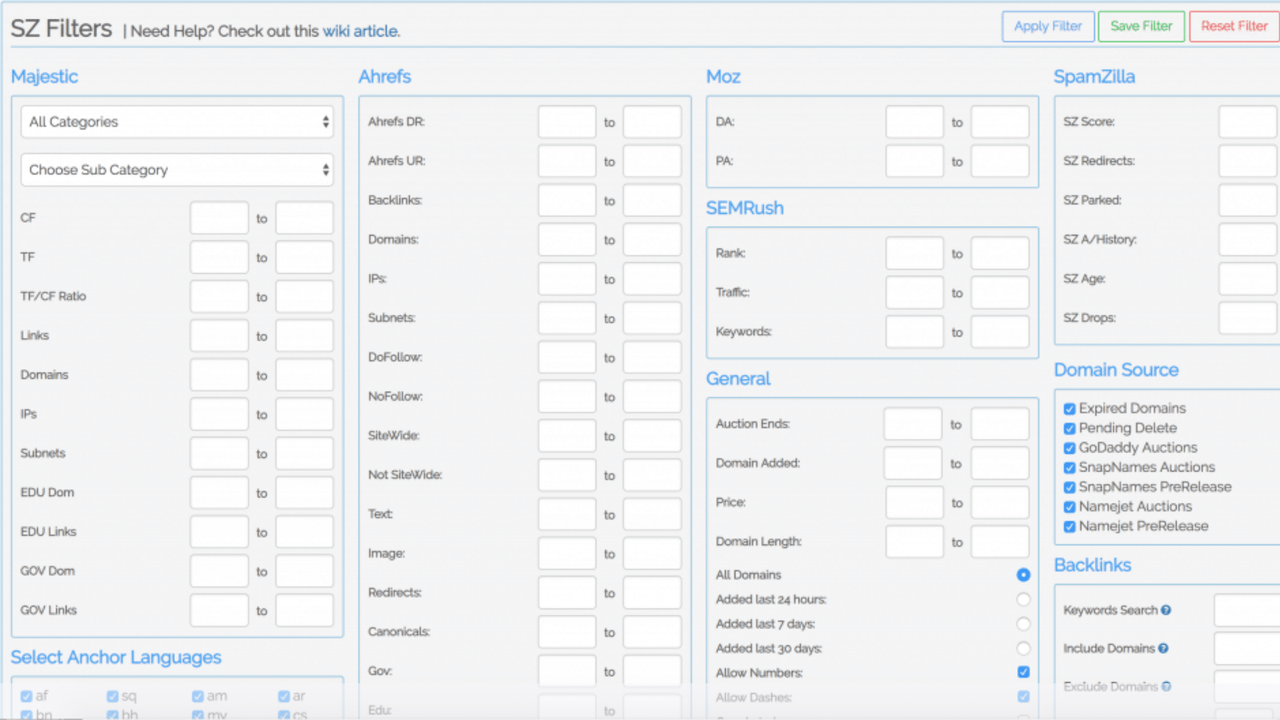Uncheck the Pending Delete checkbox
Screen dimensions: 1280x720
[x=1070, y=428]
